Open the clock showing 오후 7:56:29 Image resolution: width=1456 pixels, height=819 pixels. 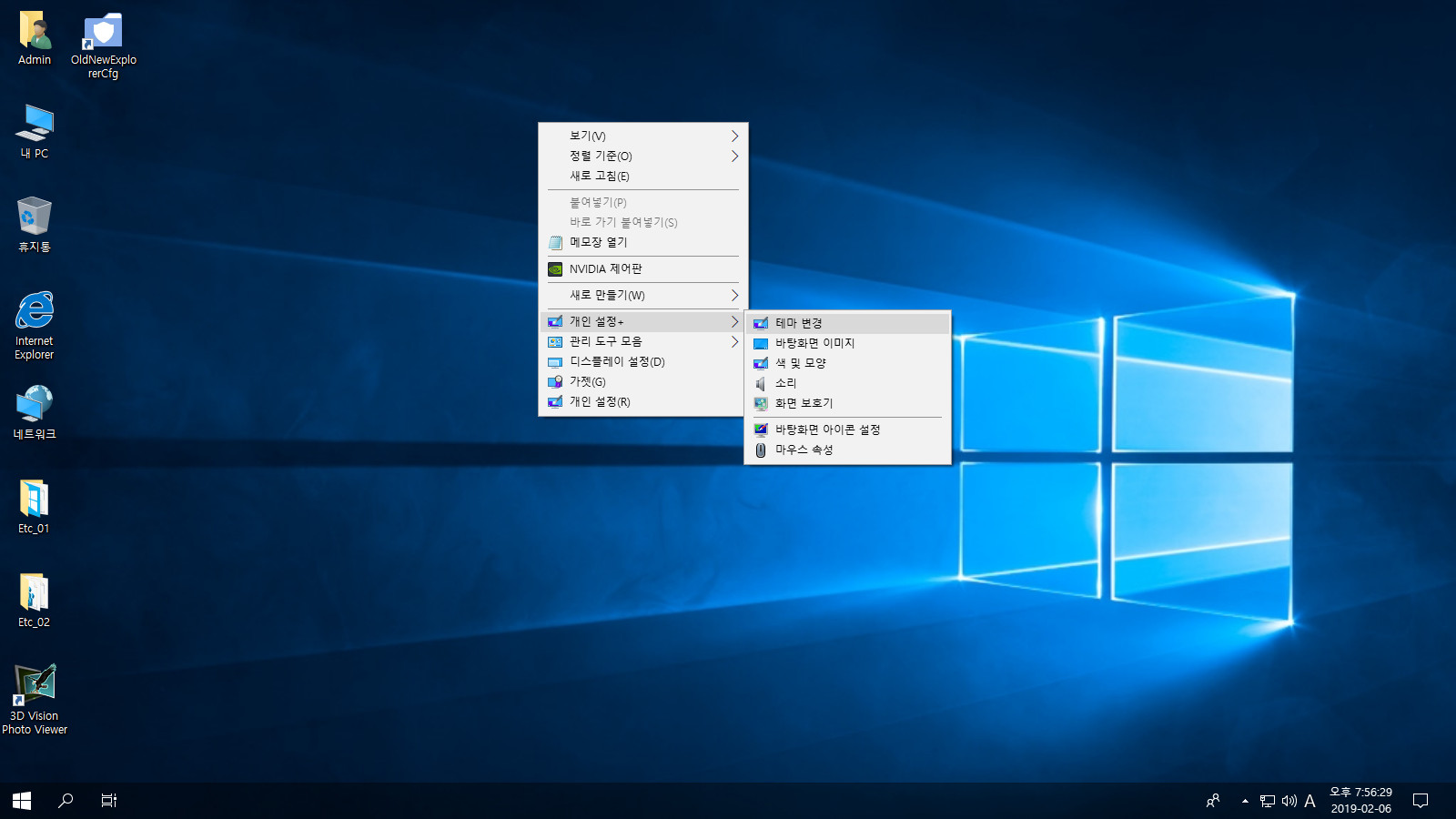(1360, 801)
